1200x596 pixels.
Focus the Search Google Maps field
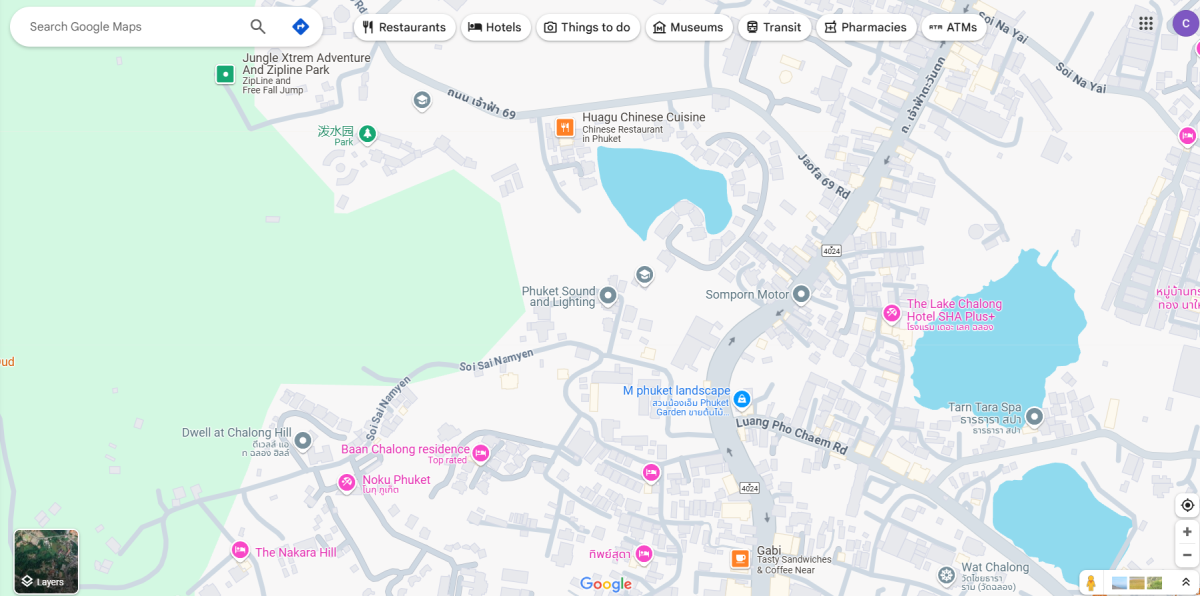135,27
